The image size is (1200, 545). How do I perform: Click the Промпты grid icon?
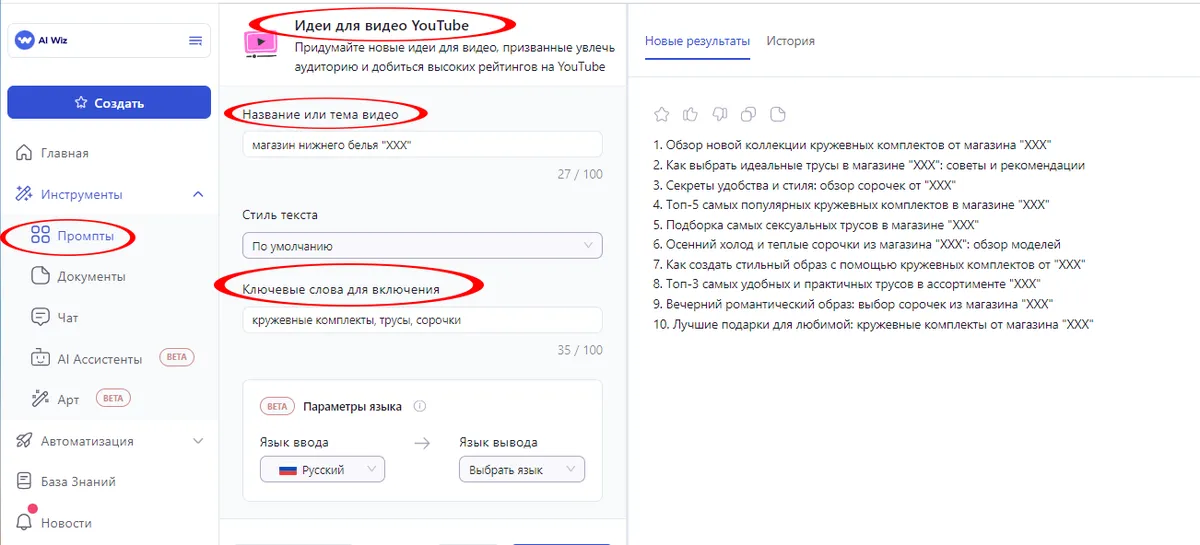pos(41,236)
